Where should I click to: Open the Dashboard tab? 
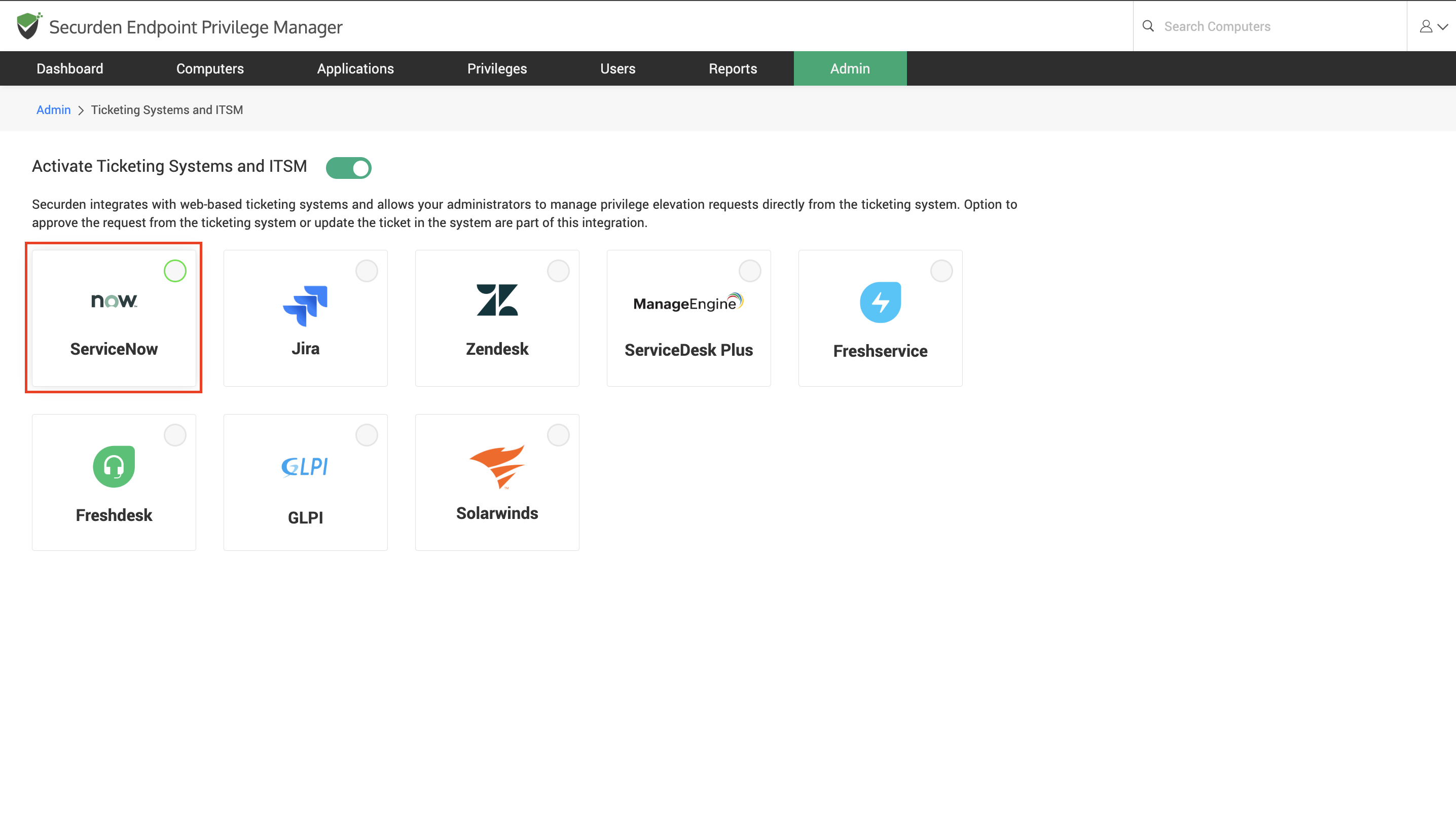[69, 68]
